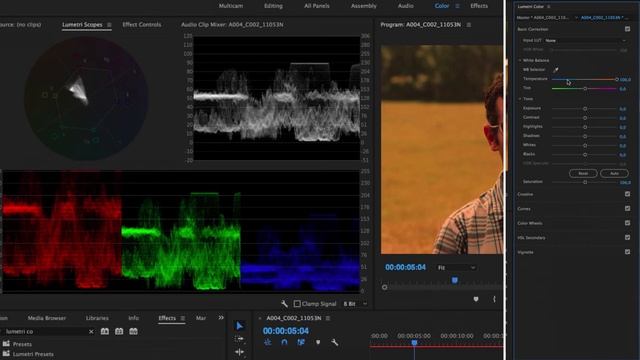The width and height of the screenshot is (640, 360).
Task: Open Effects panel menu icon
Action: (182, 318)
